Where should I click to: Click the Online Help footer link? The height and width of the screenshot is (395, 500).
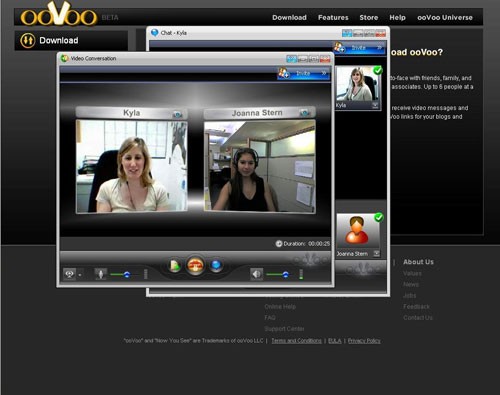280,307
